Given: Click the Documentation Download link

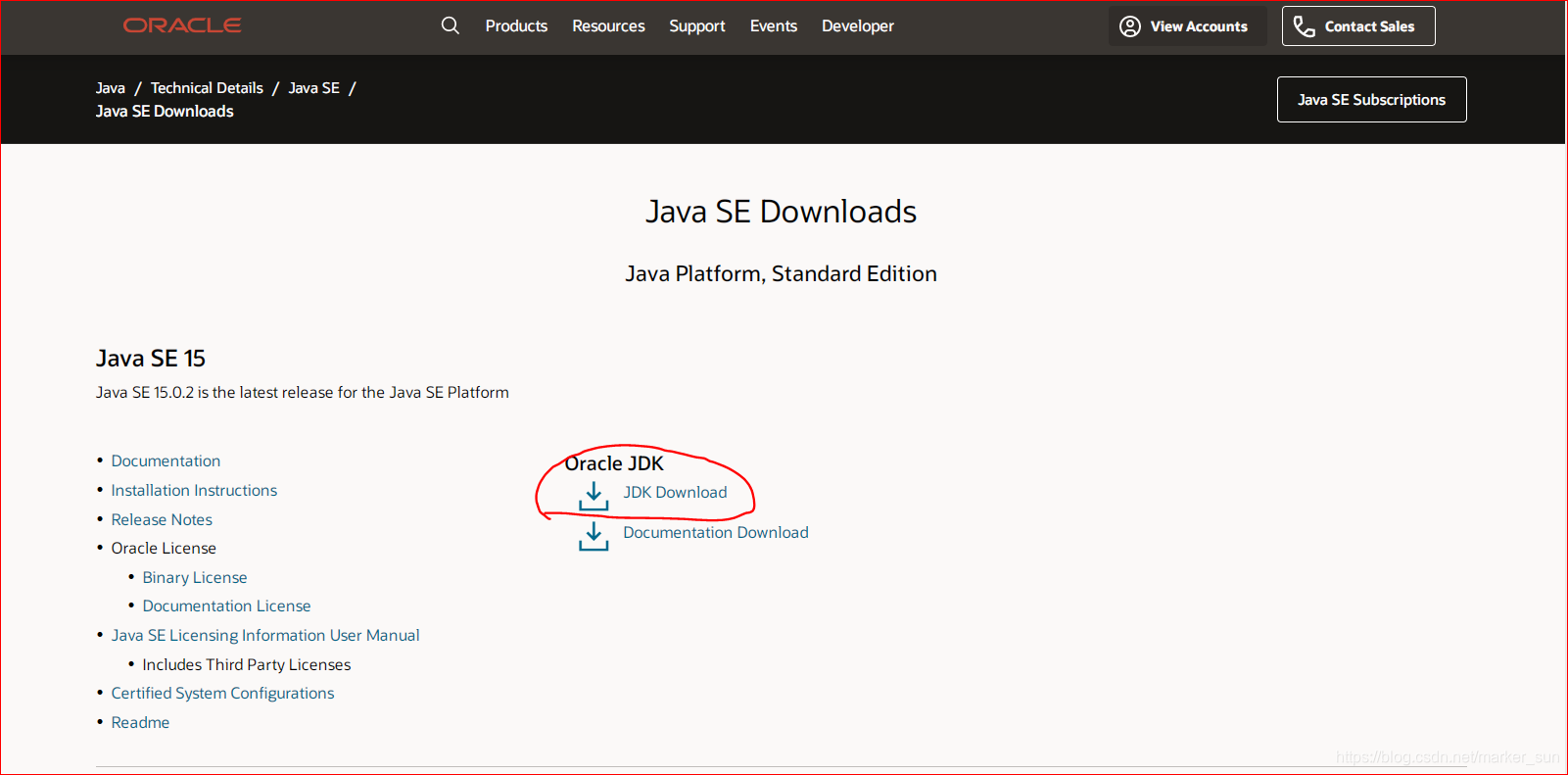Looking at the screenshot, I should click(716, 533).
